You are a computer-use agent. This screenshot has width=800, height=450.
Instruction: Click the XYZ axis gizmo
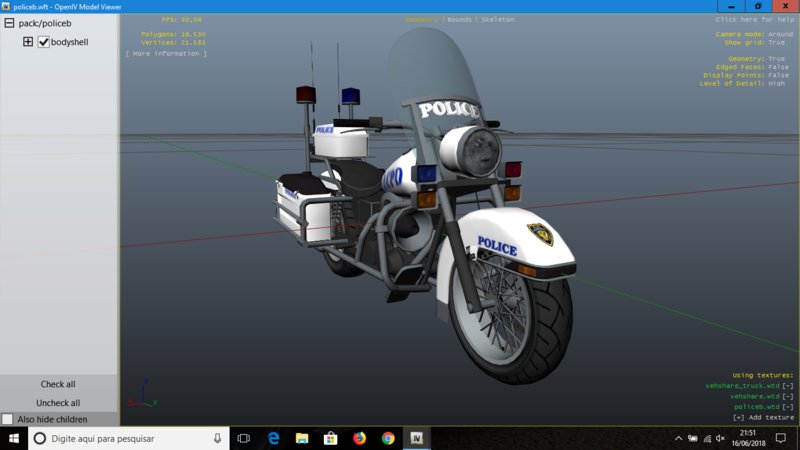point(143,393)
